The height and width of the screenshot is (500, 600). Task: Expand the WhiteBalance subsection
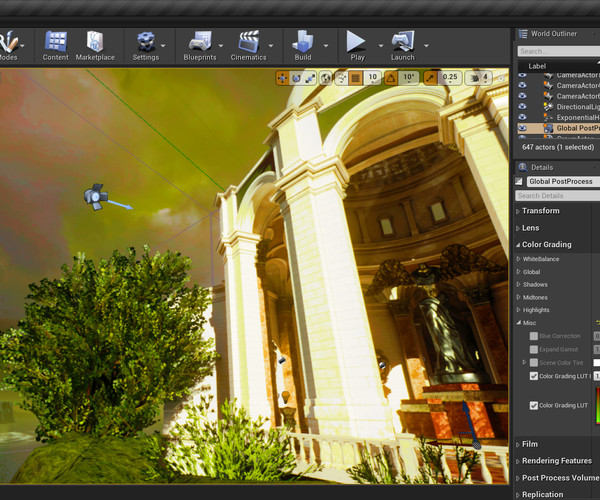[518, 259]
